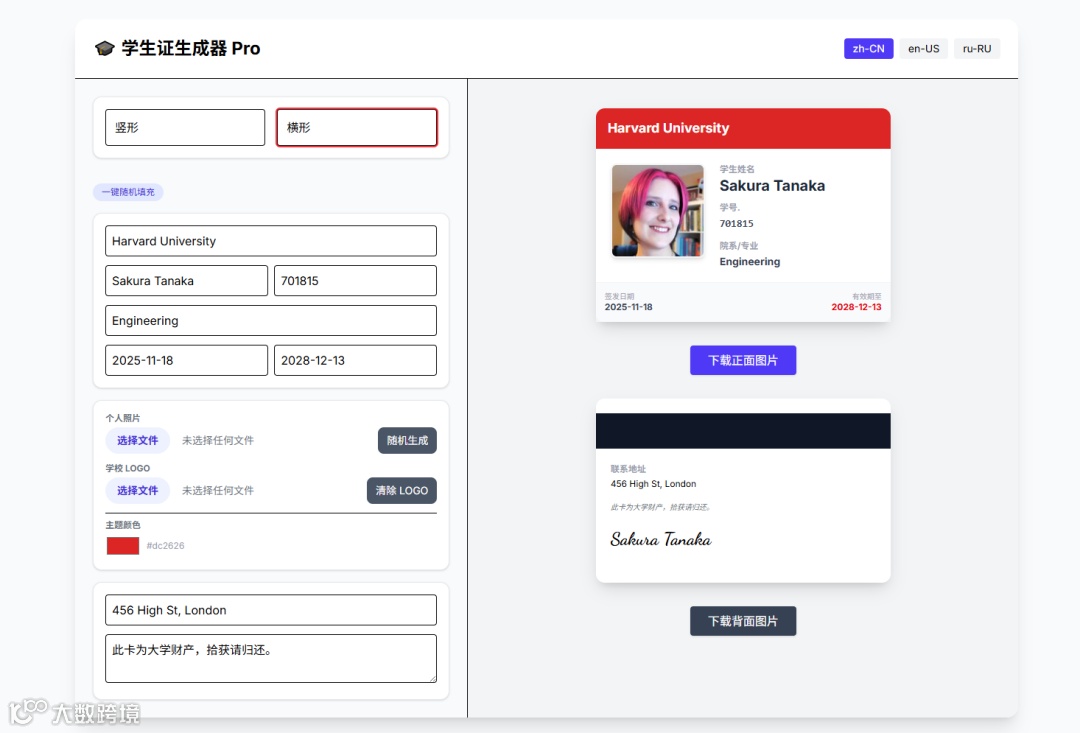Click the 此卡为大学财产 note textarea

(x=271, y=659)
